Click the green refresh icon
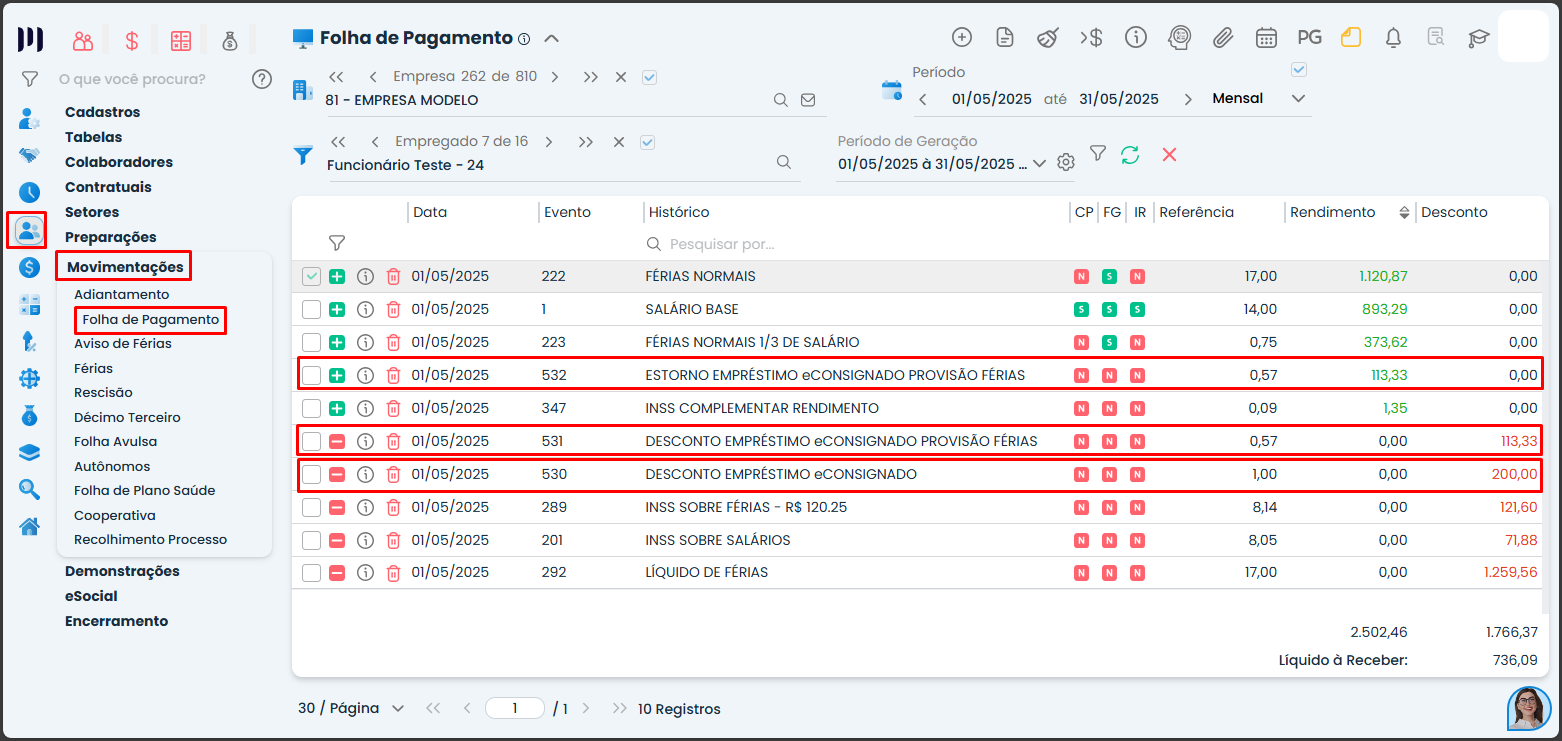The width and height of the screenshot is (1562, 741). 1130,154
